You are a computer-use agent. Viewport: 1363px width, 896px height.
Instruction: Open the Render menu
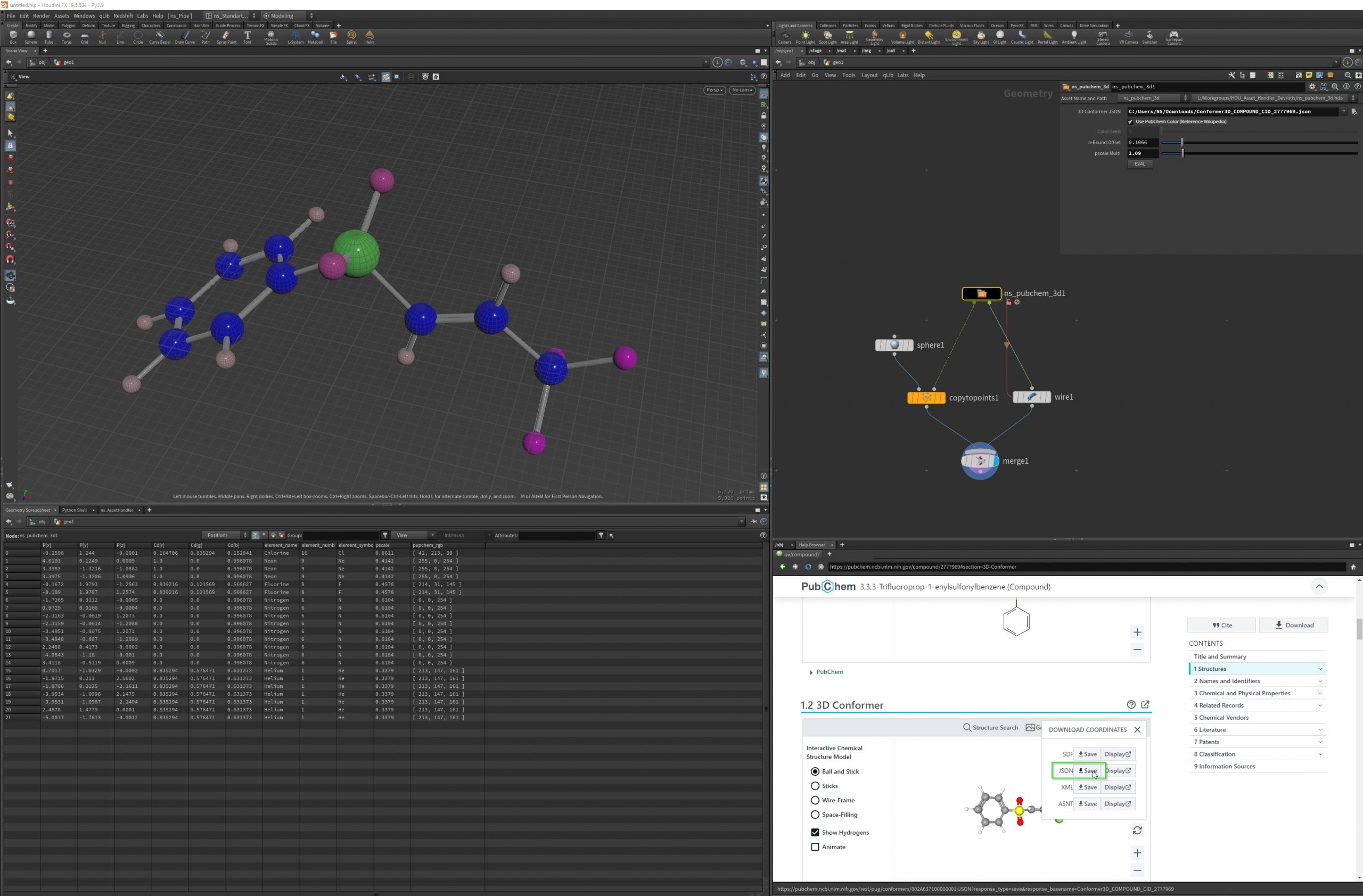41,16
